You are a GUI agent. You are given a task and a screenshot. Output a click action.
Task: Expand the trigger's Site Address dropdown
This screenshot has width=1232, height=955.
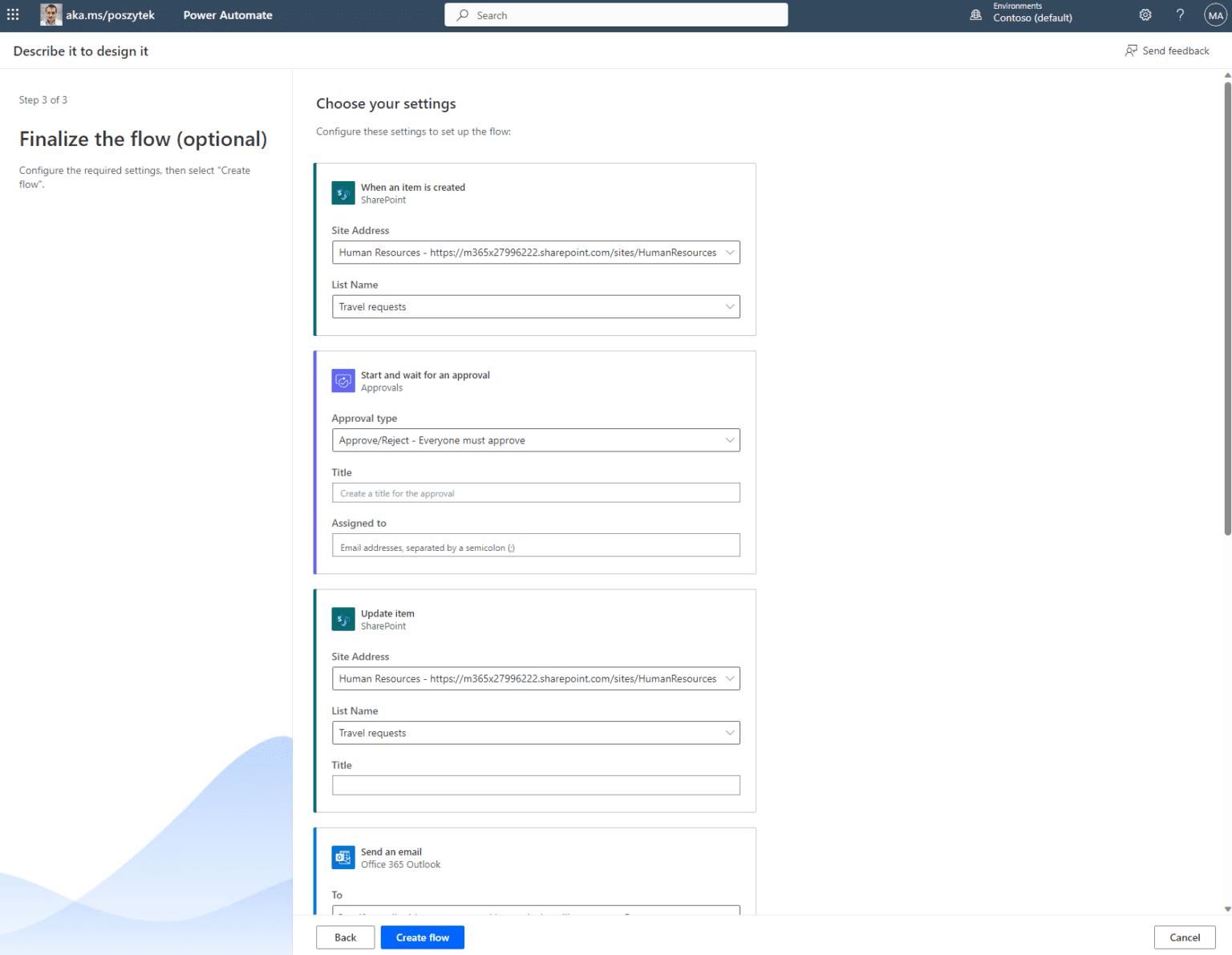tap(536, 253)
